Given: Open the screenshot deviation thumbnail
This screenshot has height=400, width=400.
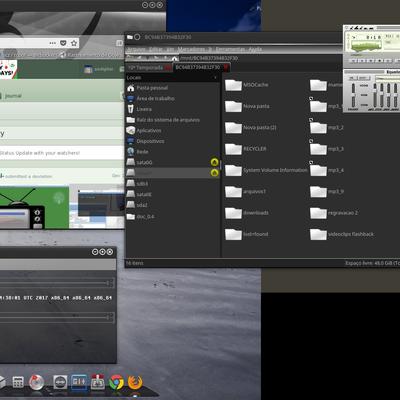Looking at the screenshot, I should point(97,206).
